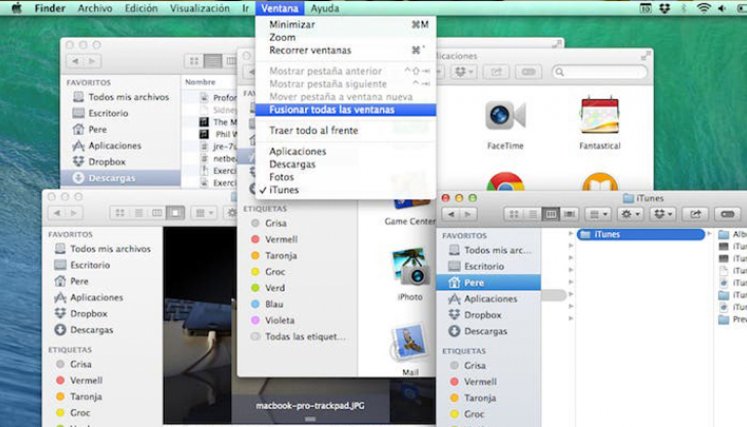The width and height of the screenshot is (747, 427).
Task: Click the share button in the iTunes window
Action: point(696,214)
